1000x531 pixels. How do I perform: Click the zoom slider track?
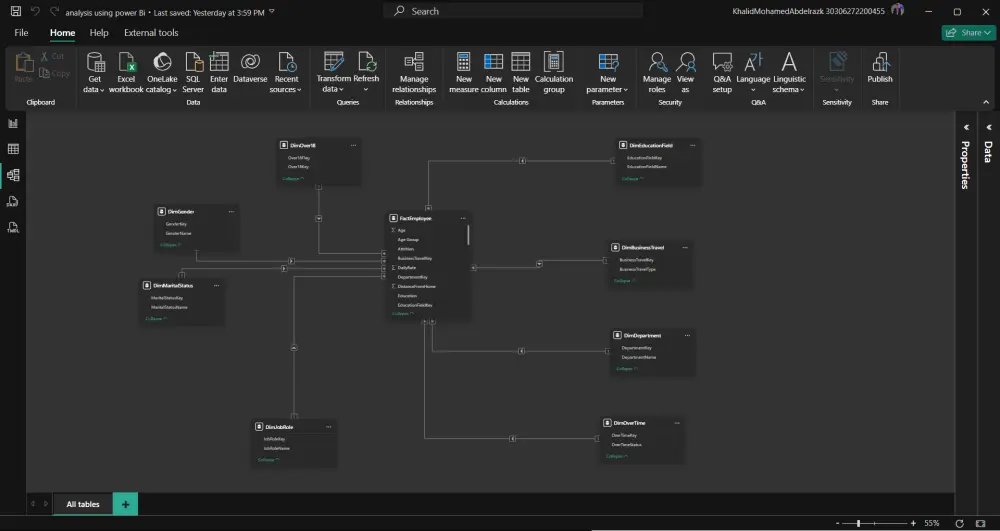pos(876,523)
